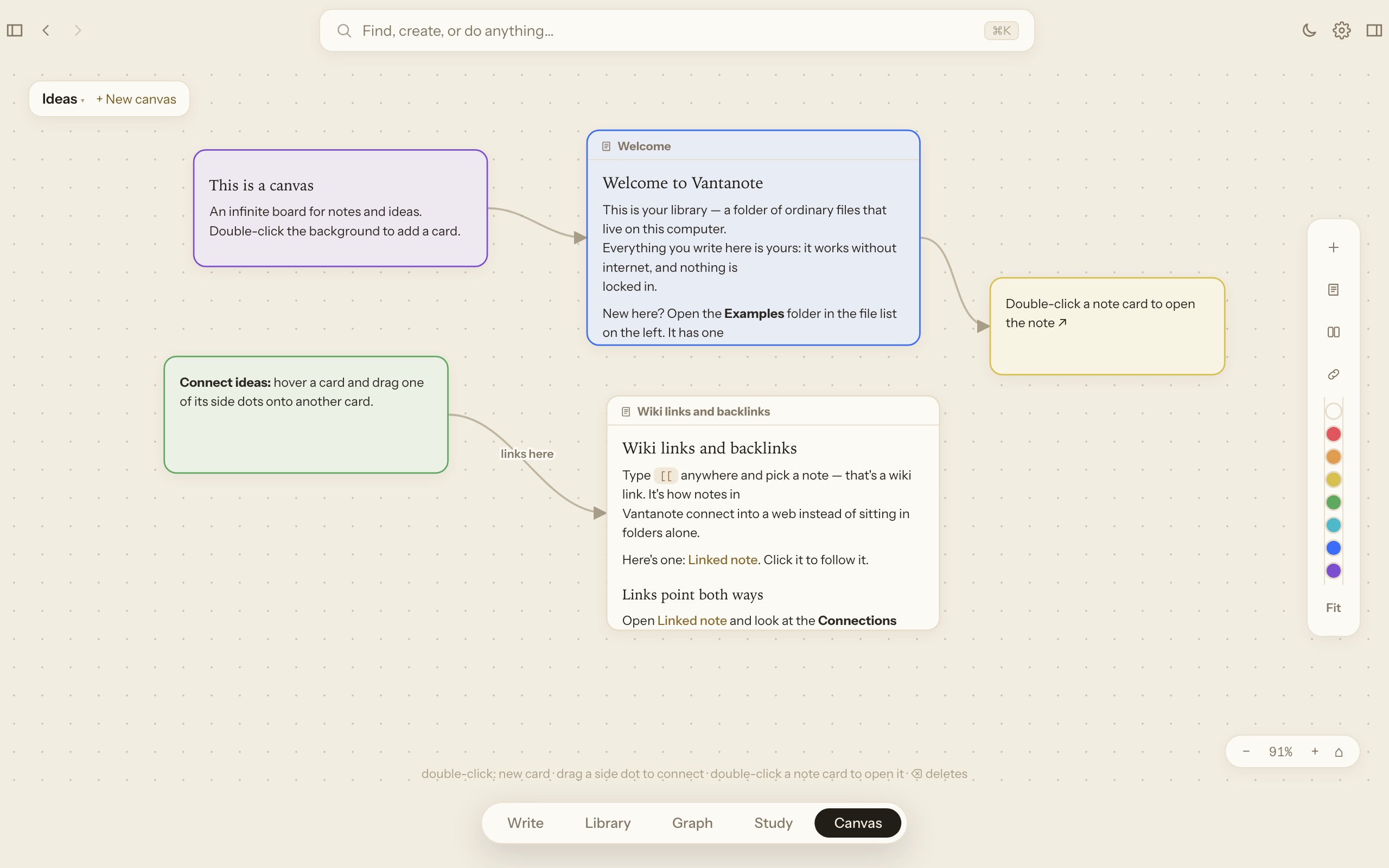
Task: Click the bold 'Connections' word
Action: (x=857, y=621)
